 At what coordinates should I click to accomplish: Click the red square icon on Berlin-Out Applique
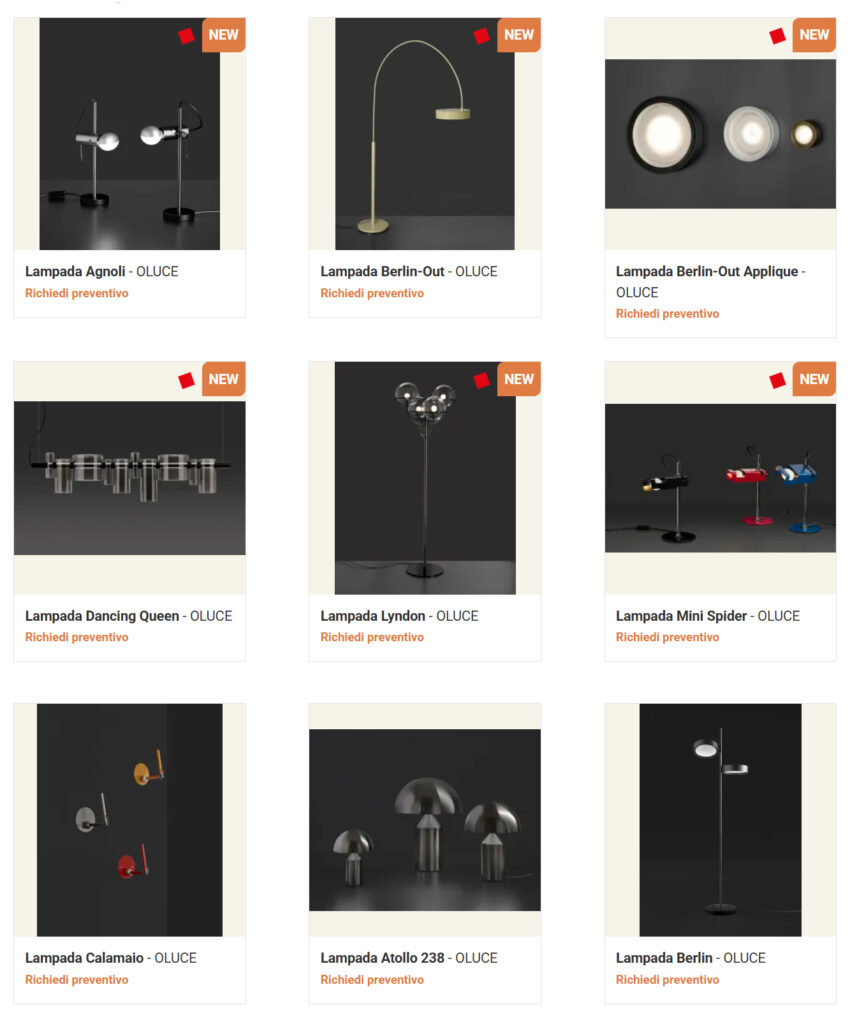(777, 36)
